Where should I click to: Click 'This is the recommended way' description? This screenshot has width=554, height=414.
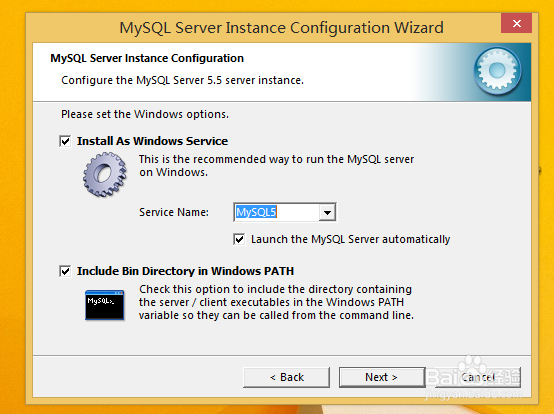[x=276, y=166]
